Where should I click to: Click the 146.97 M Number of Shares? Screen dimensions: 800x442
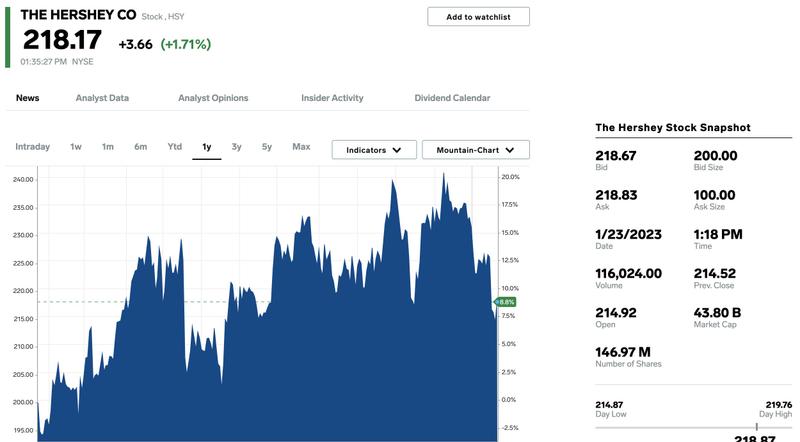[623, 352]
